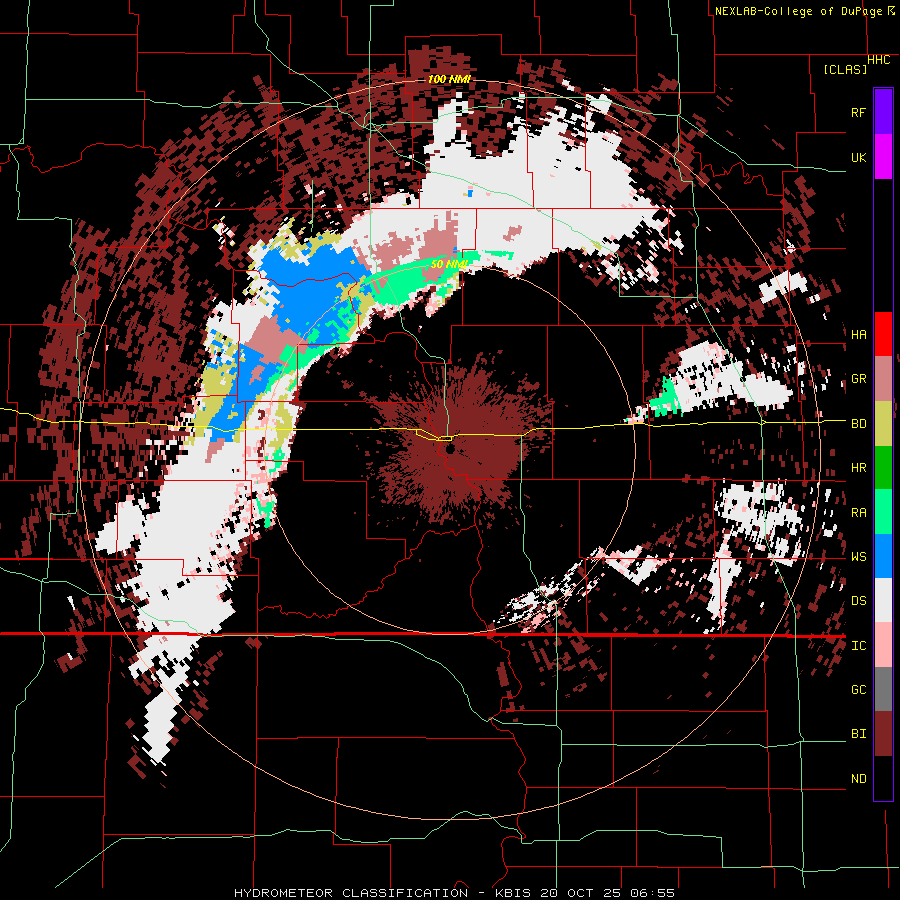Click the DS legend label

(859, 601)
